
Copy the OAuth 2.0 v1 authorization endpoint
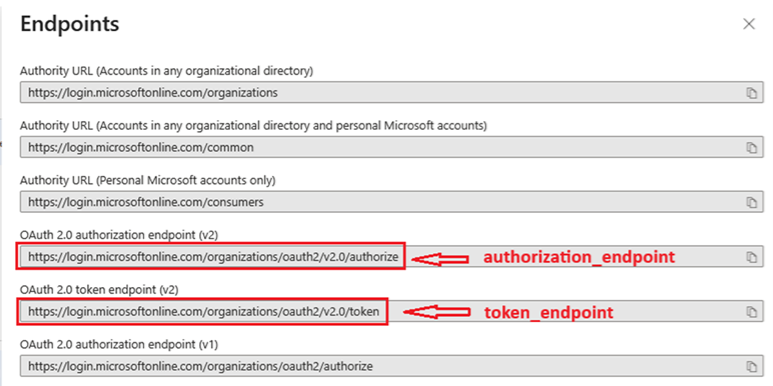pyautogui.click(x=751, y=366)
